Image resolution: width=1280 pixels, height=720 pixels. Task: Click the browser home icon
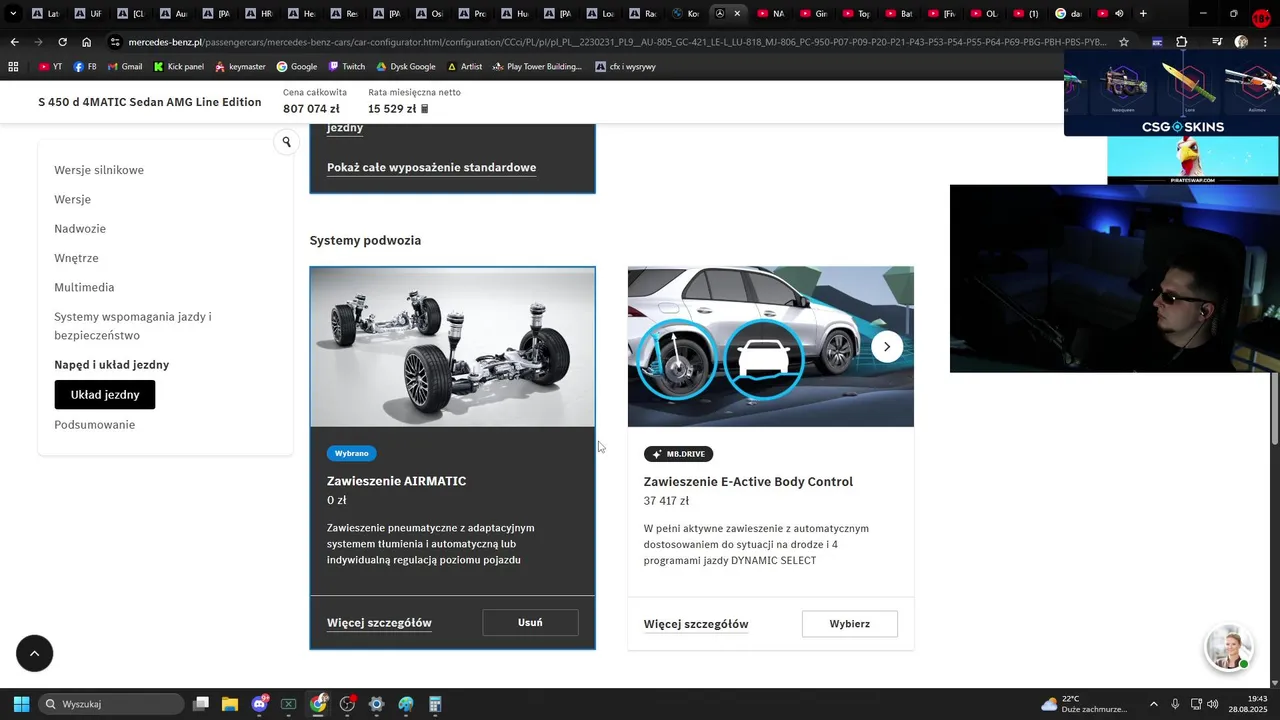click(x=87, y=42)
